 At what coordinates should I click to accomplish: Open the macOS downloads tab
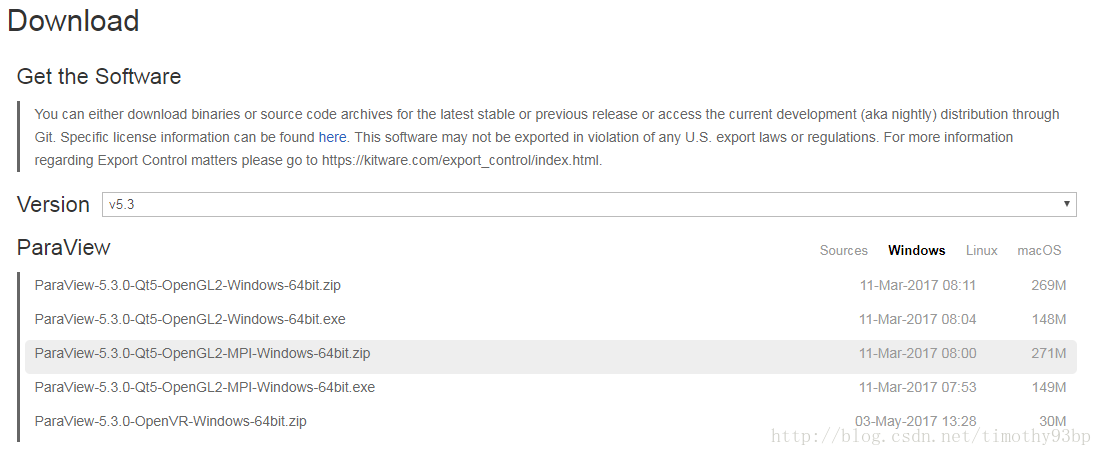(x=1039, y=250)
